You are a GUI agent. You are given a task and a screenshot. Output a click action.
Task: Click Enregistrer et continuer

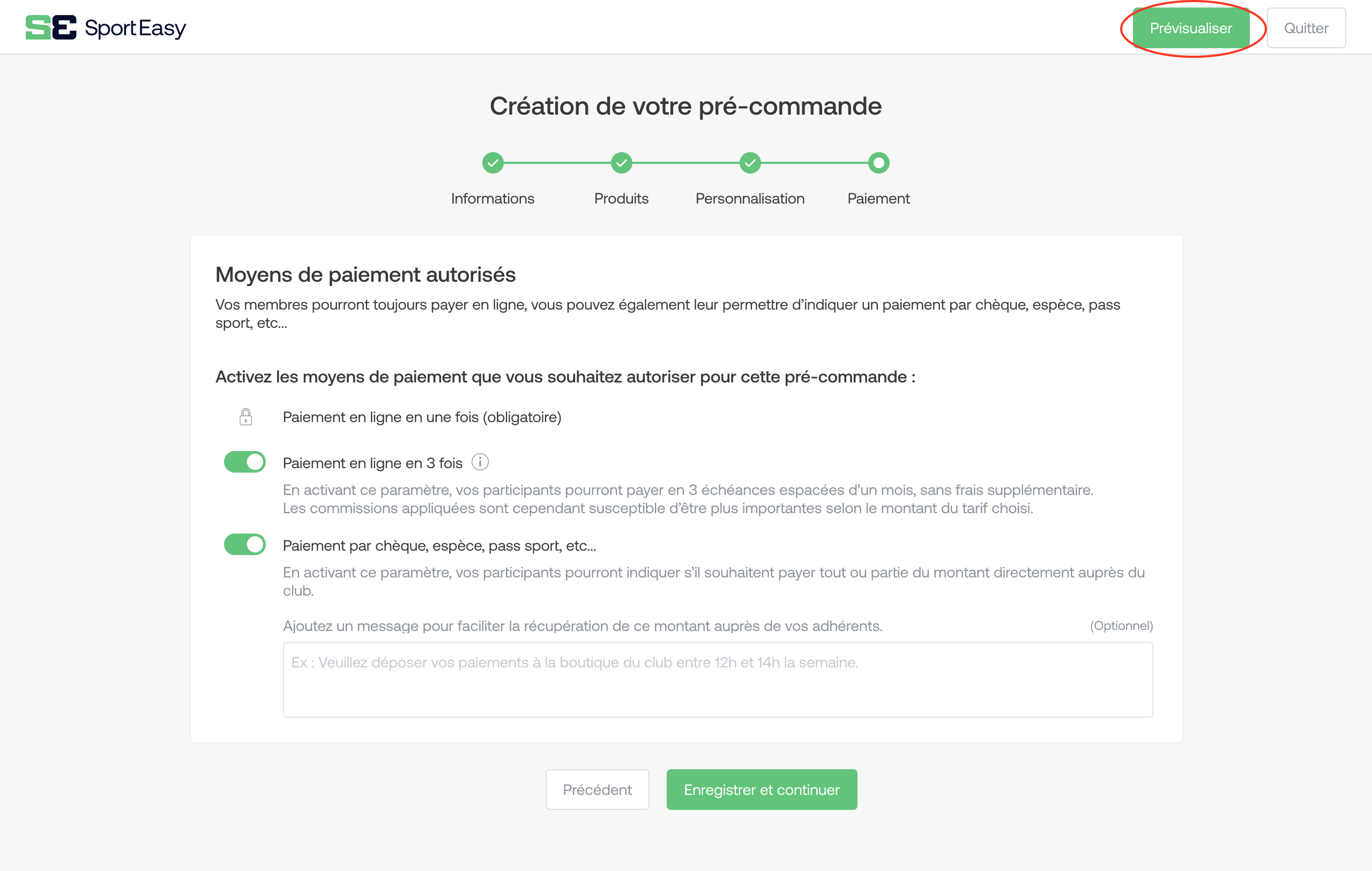pos(762,790)
